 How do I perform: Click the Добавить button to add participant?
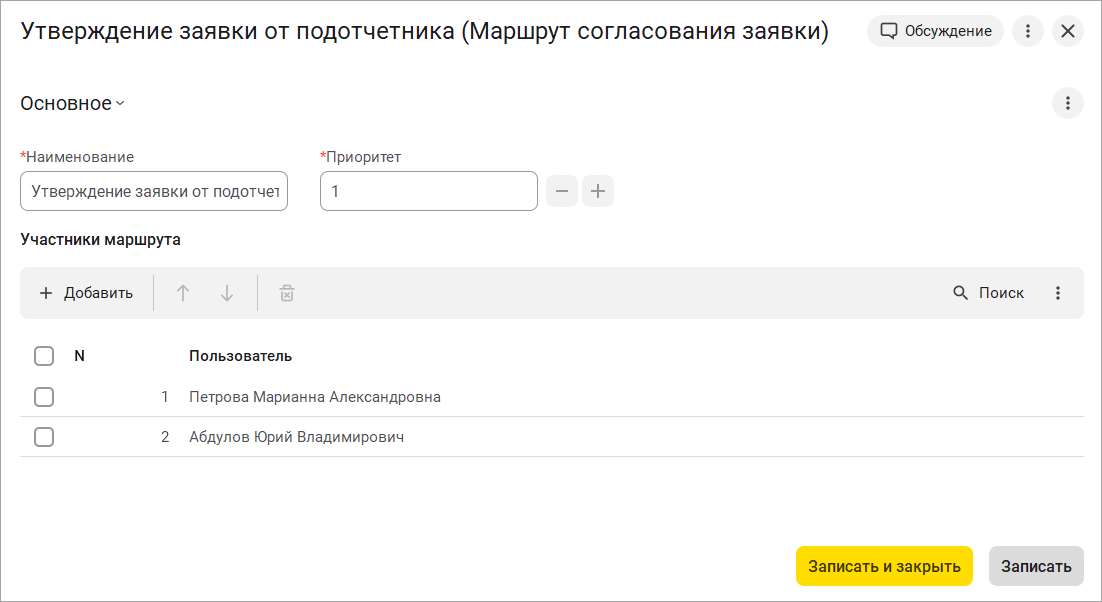click(x=86, y=293)
